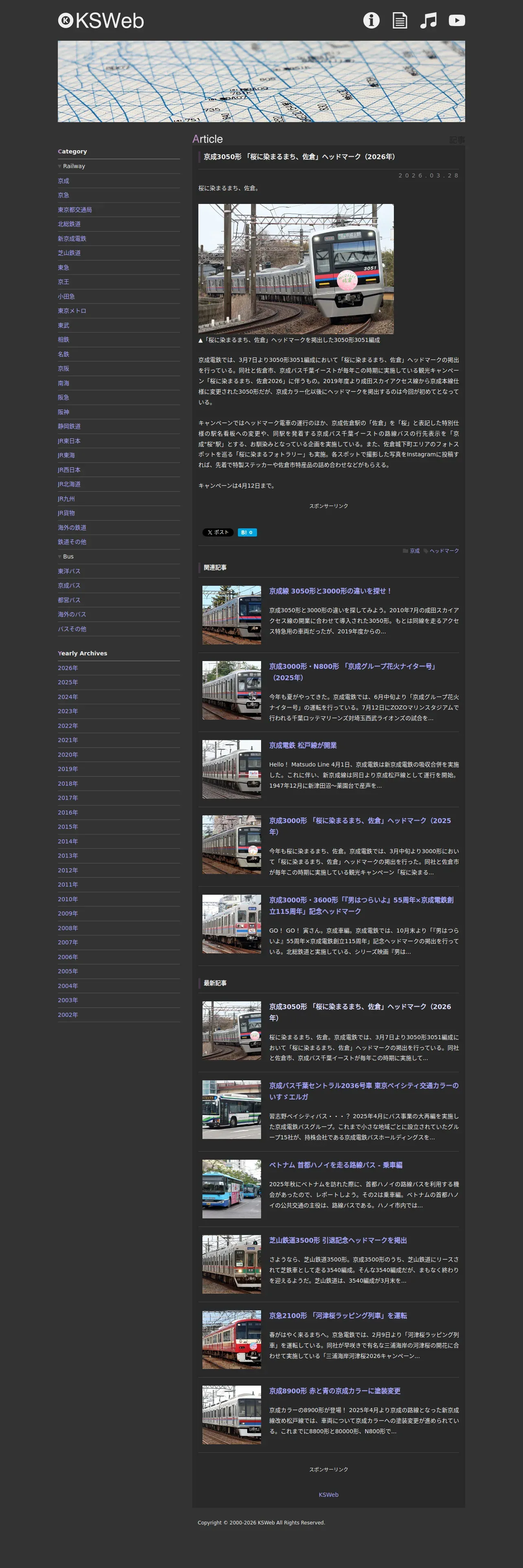Click the map banner image under the header

[x=261, y=81]
